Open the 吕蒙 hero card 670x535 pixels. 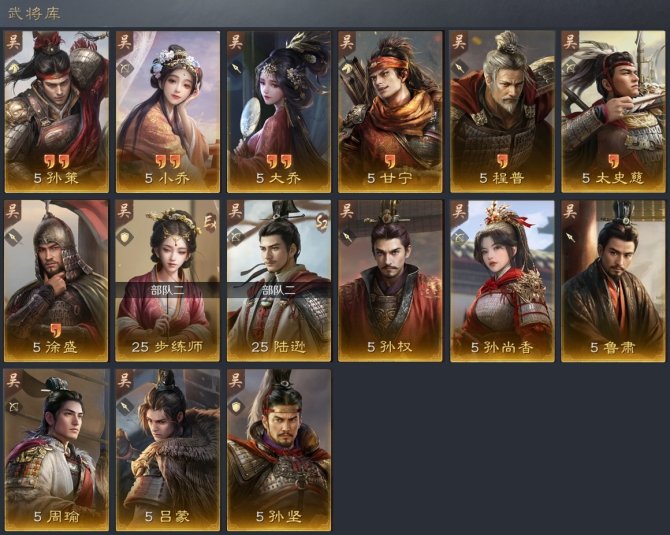168,450
